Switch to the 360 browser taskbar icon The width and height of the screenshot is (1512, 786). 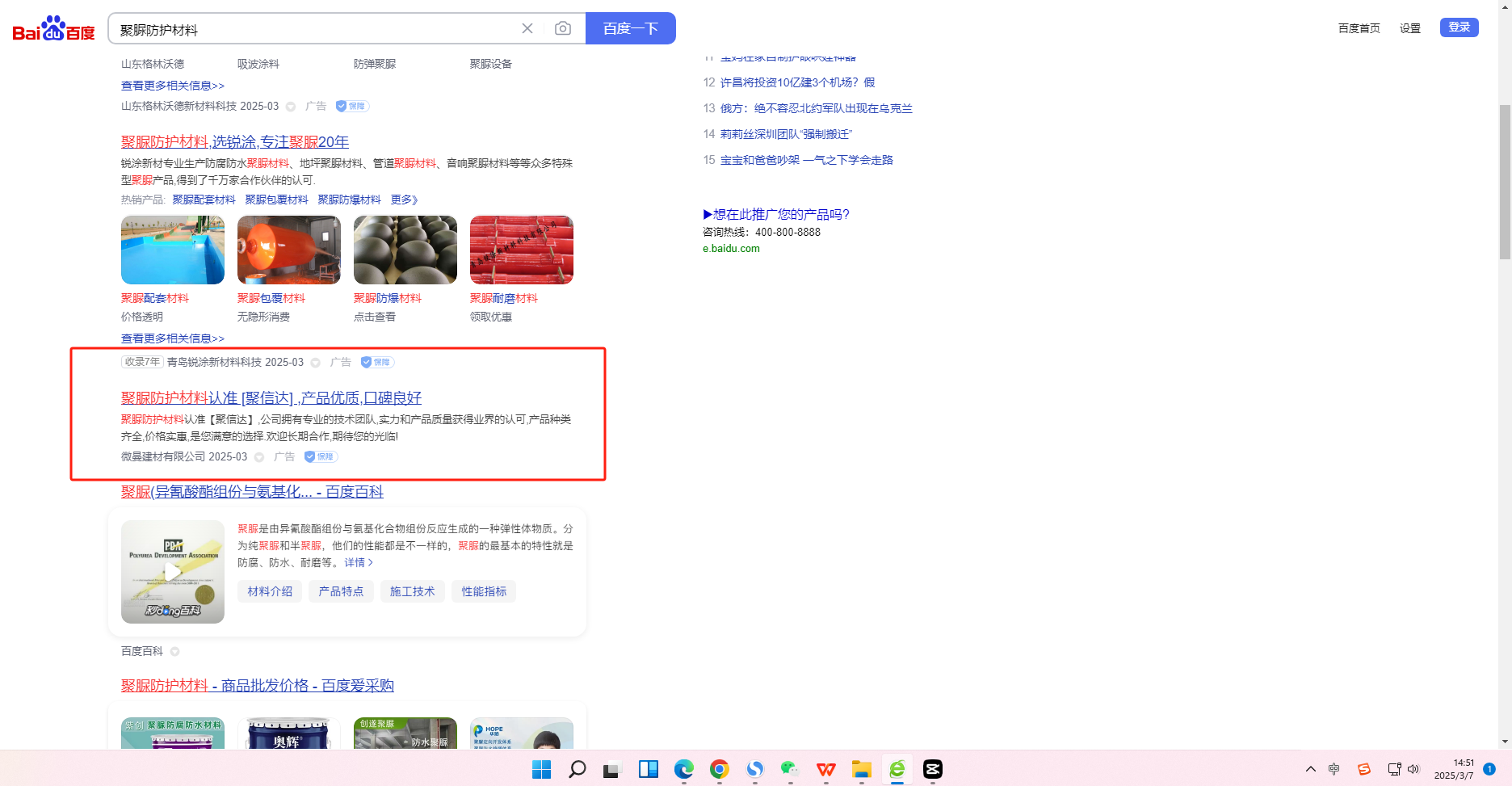pos(897,769)
